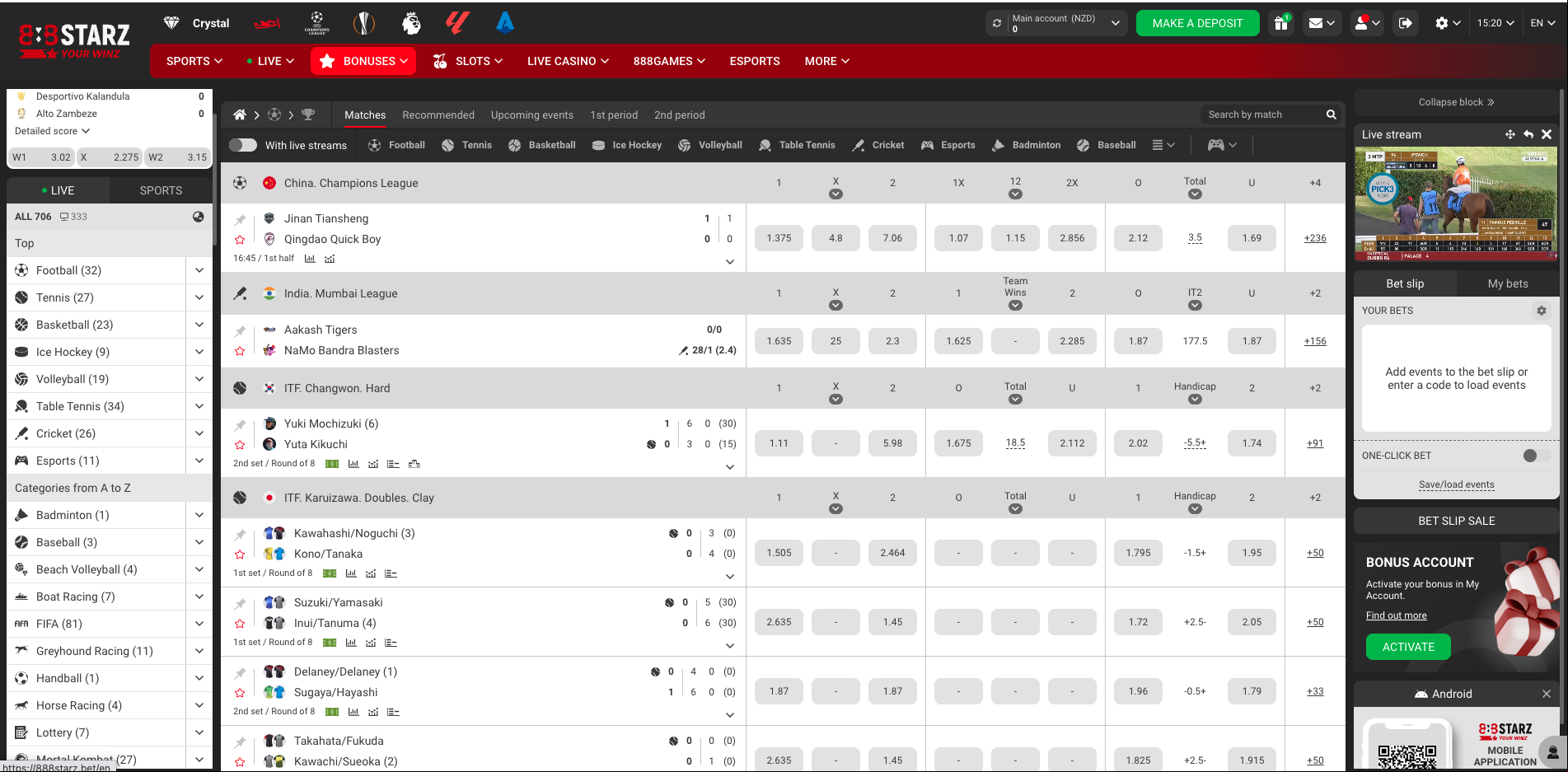
Task: Click MAKE A DEPOSIT button
Action: (1197, 23)
